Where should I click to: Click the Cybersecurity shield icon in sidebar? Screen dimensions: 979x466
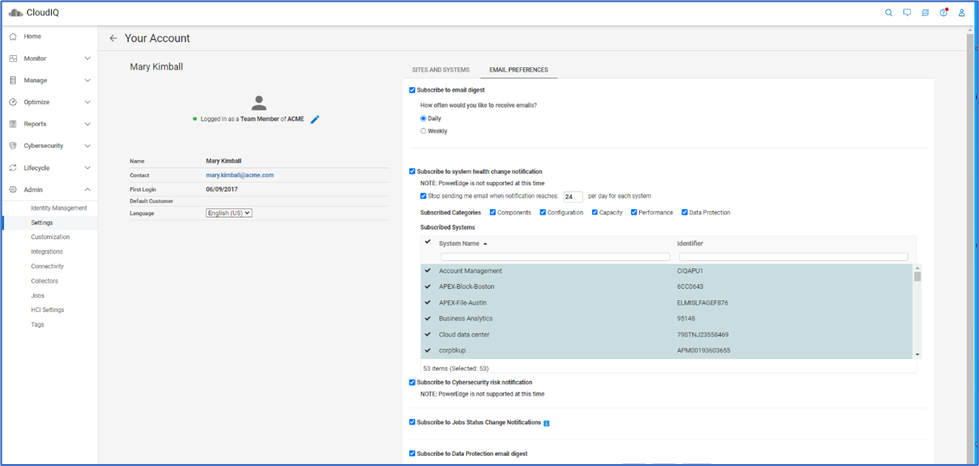(13, 146)
